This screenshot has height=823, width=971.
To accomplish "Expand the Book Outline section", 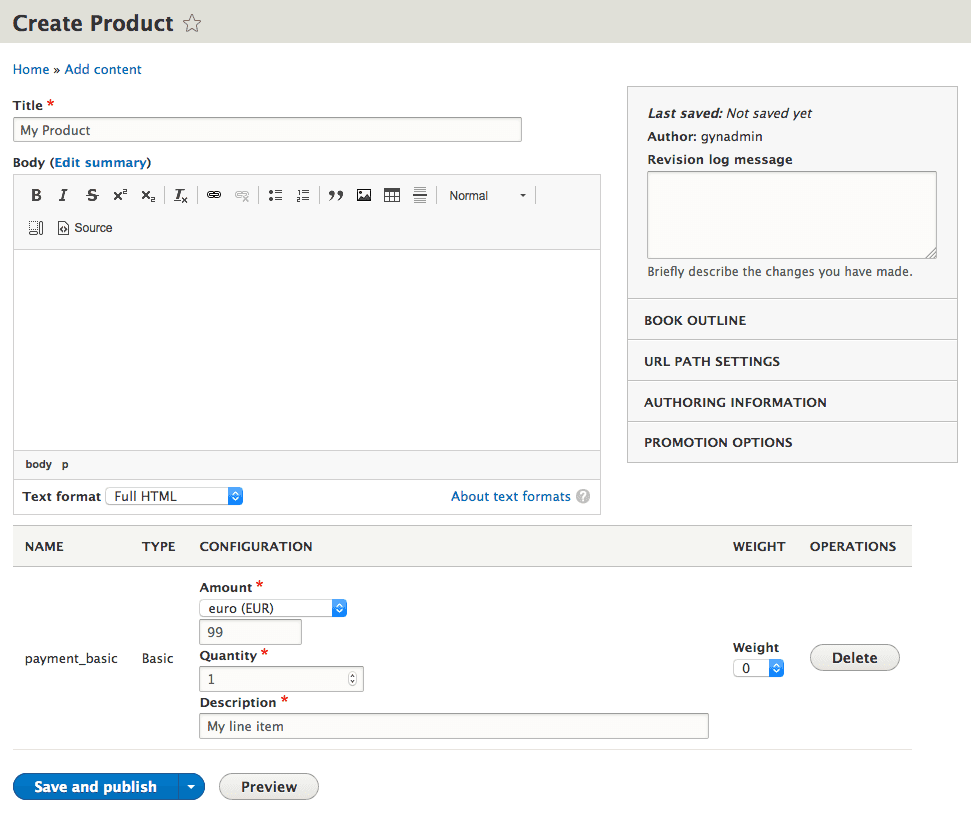I will (x=695, y=321).
